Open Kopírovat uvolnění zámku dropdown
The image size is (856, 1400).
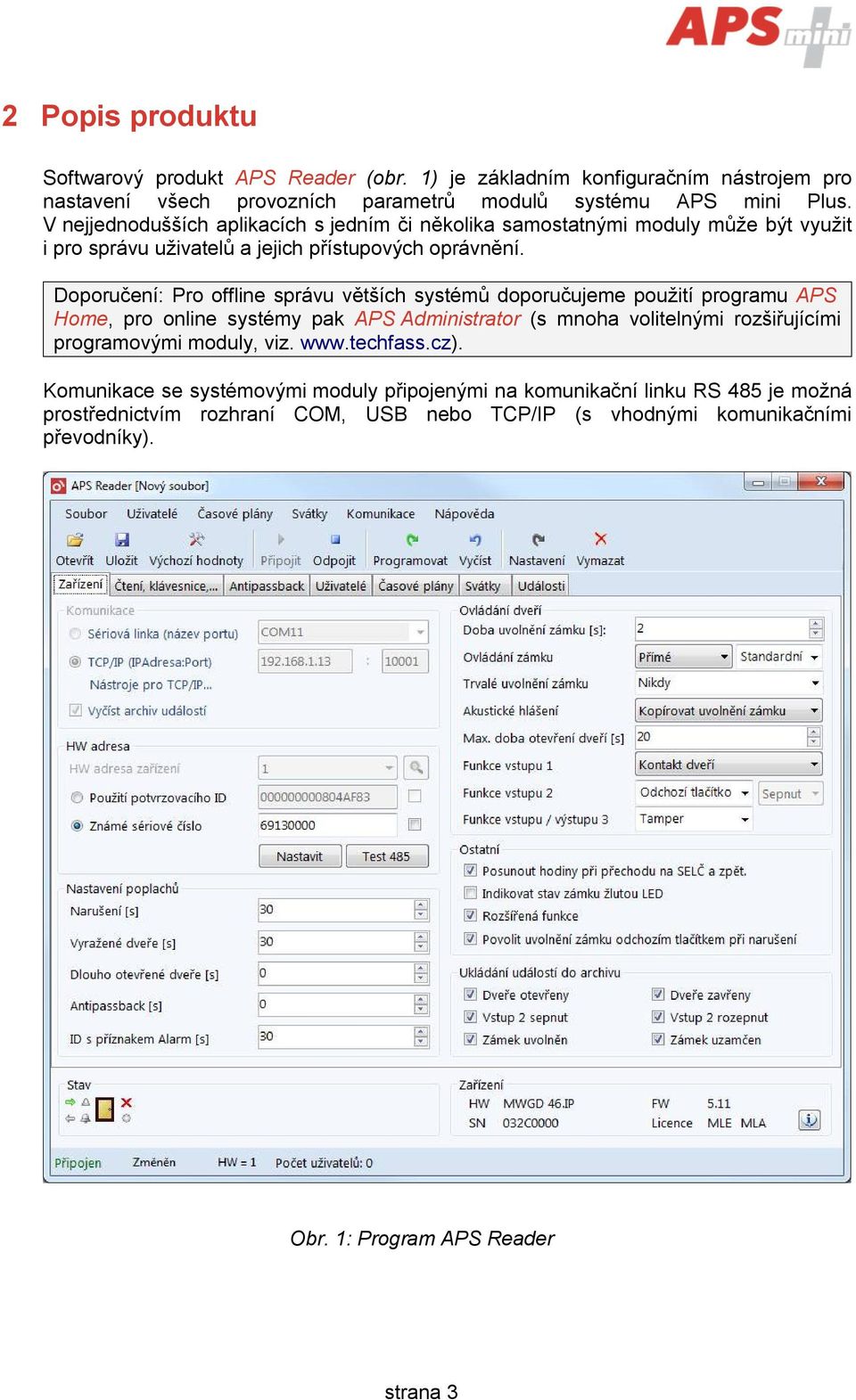click(728, 710)
